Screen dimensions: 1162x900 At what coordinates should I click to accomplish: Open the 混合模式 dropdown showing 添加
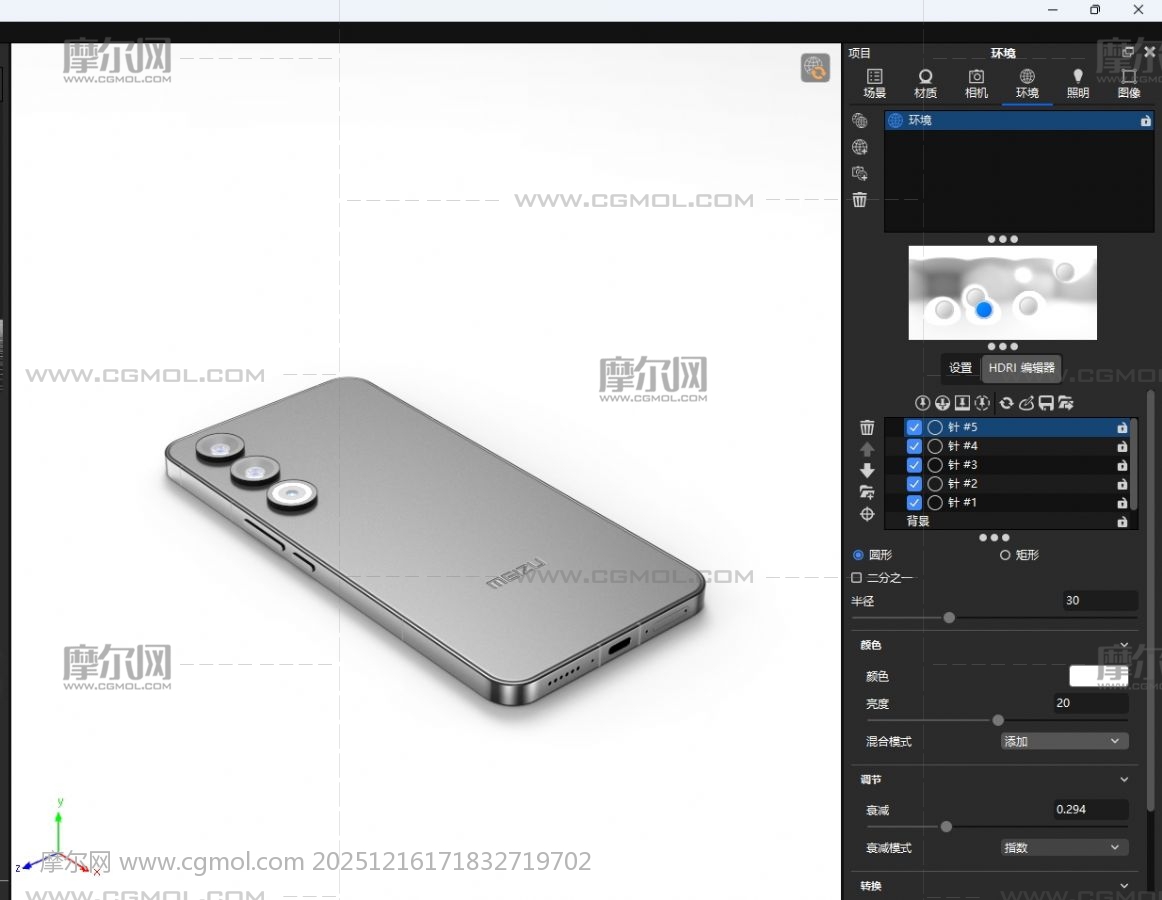click(x=1064, y=741)
